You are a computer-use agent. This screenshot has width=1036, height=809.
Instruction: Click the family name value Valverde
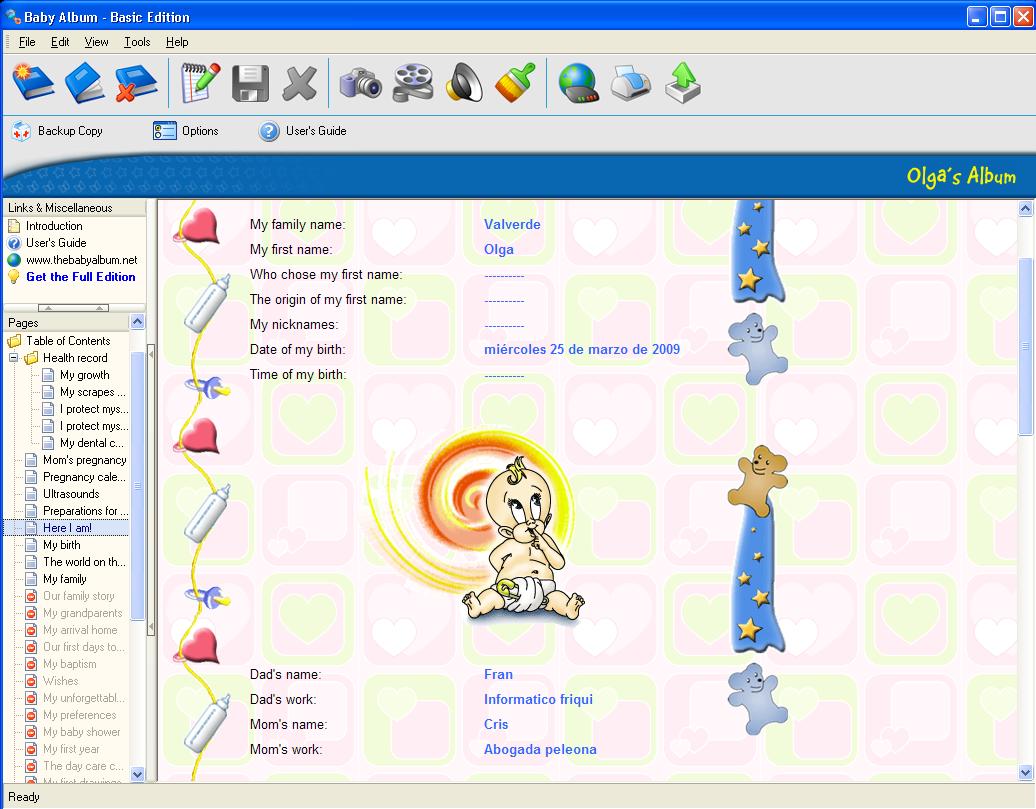[x=512, y=224]
